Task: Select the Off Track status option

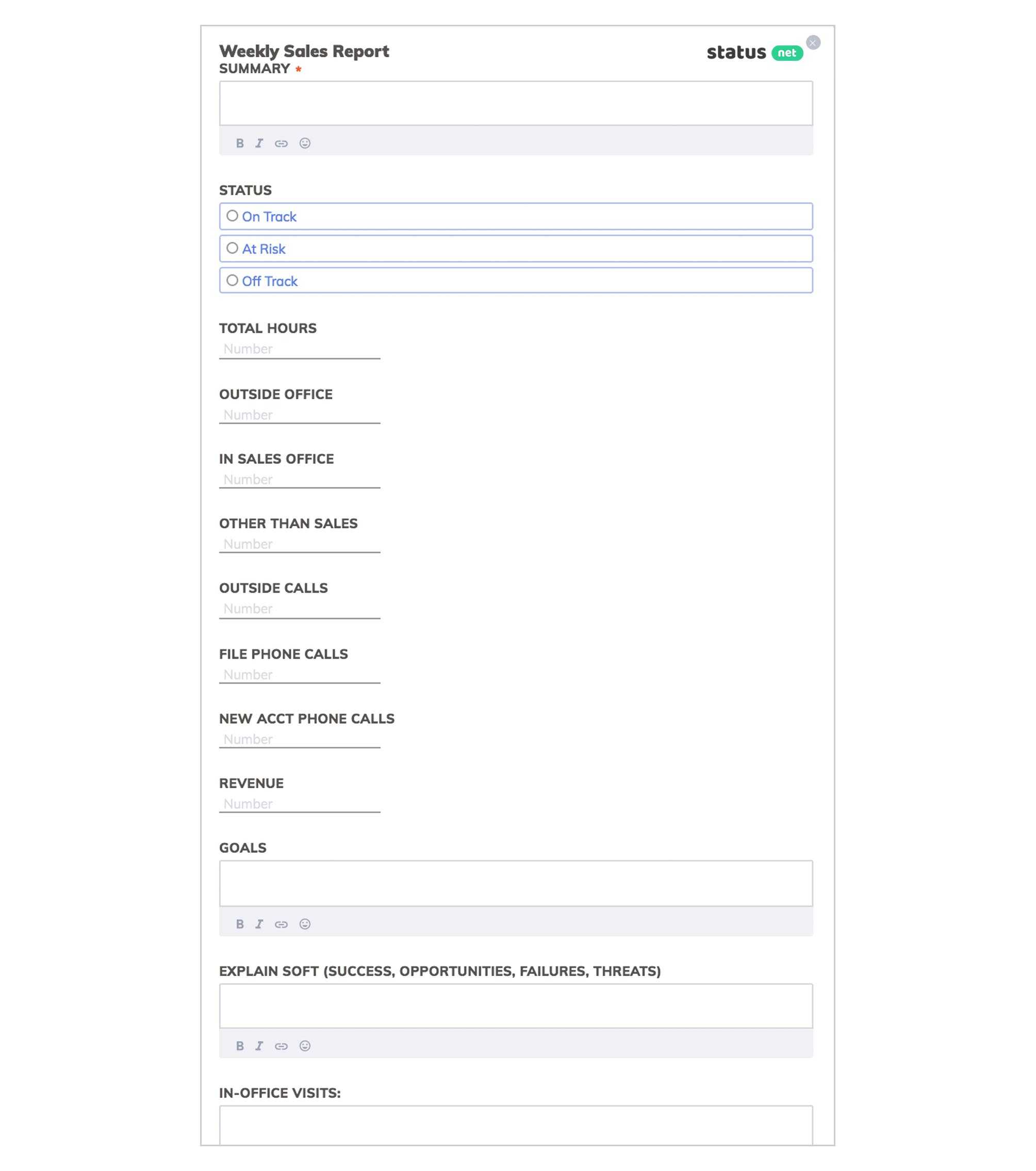Action: pos(232,280)
